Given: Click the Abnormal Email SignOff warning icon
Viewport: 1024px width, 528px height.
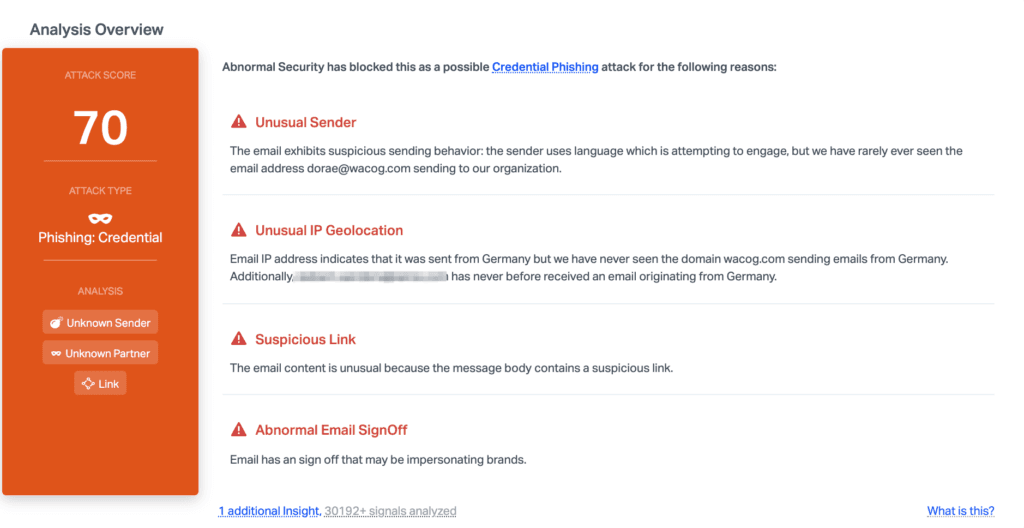Looking at the screenshot, I should 239,429.
